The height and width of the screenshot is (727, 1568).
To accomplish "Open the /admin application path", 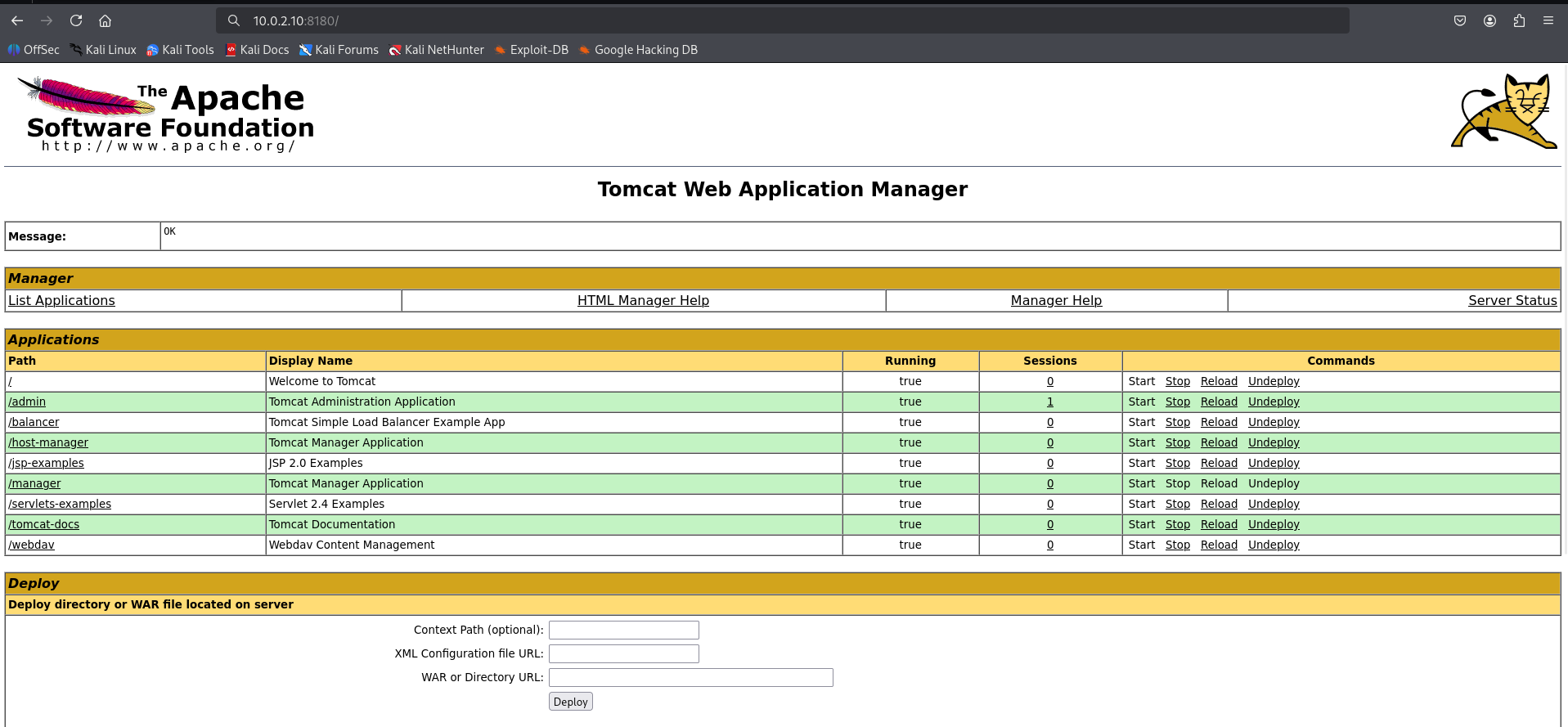I will 27,402.
